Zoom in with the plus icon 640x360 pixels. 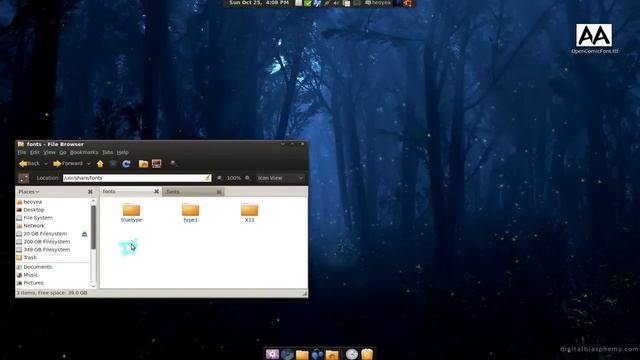[247, 178]
